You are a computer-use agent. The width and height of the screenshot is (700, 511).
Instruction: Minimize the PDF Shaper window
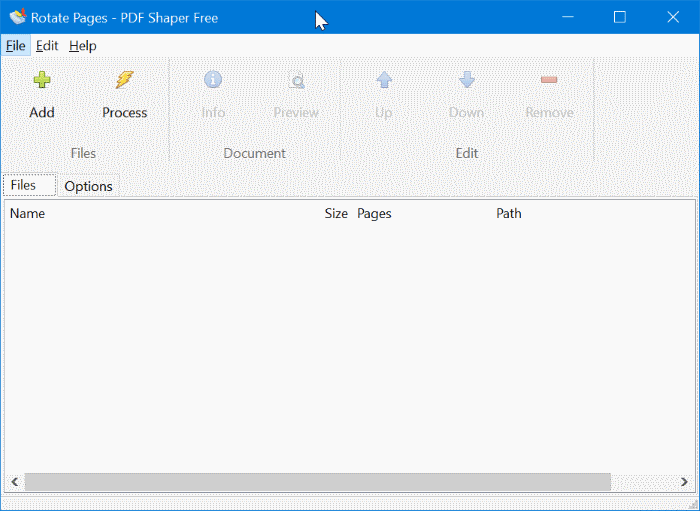(x=567, y=17)
